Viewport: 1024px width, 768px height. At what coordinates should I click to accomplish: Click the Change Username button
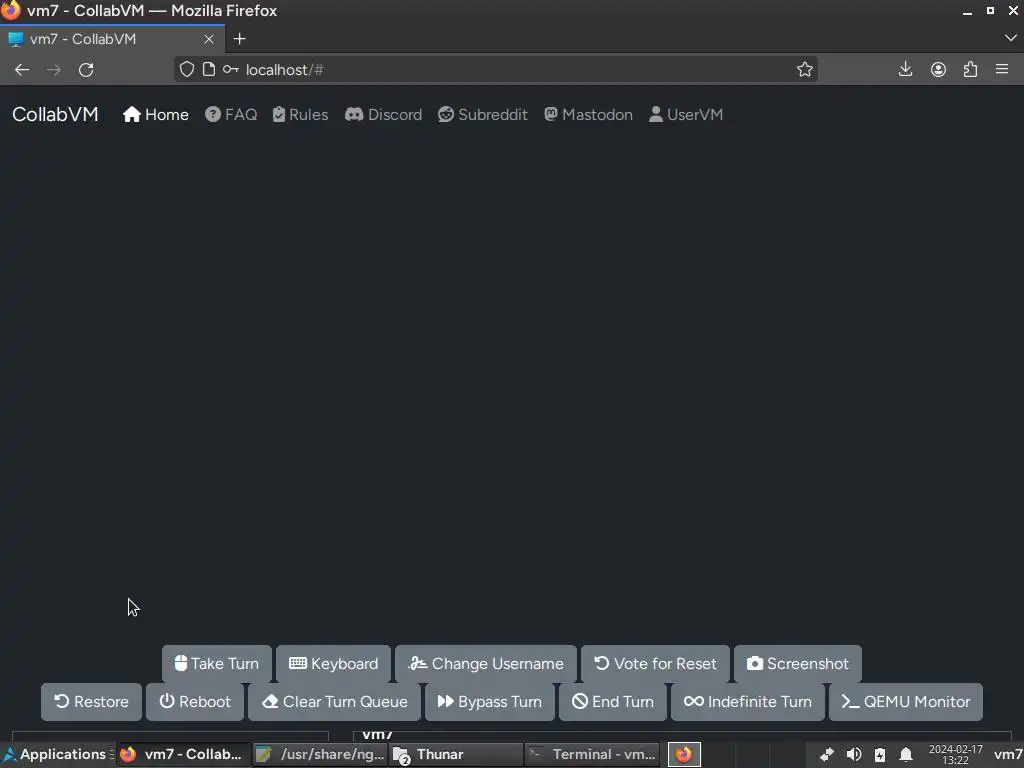click(486, 664)
